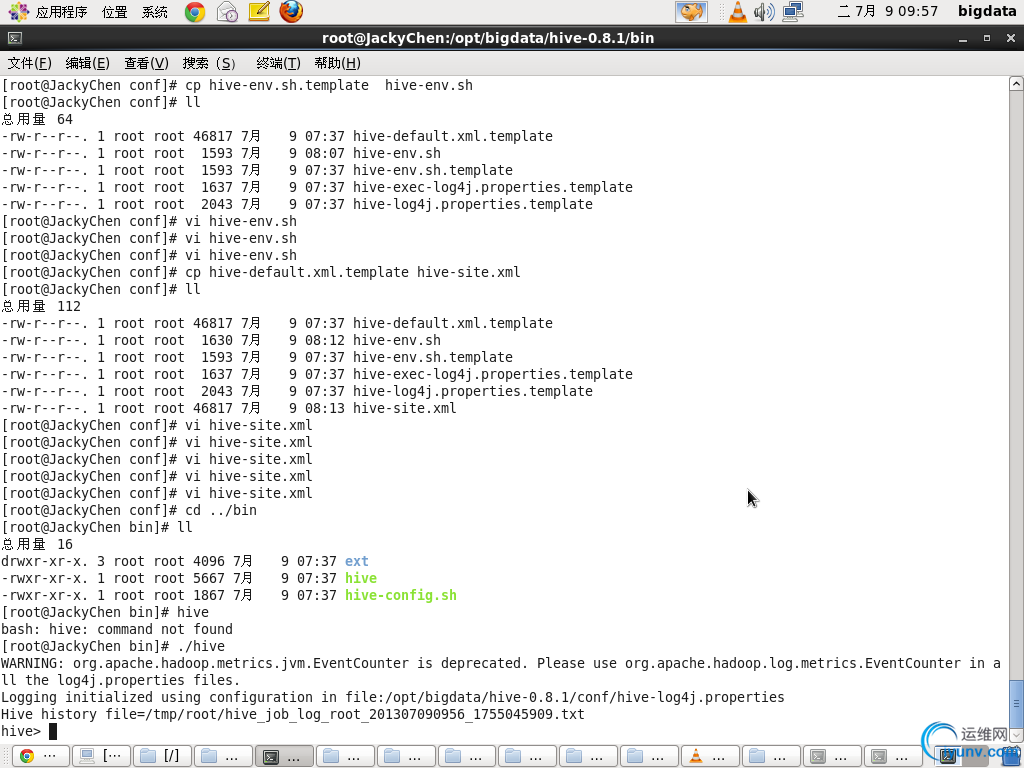Maximize the terminal window

coord(987,39)
